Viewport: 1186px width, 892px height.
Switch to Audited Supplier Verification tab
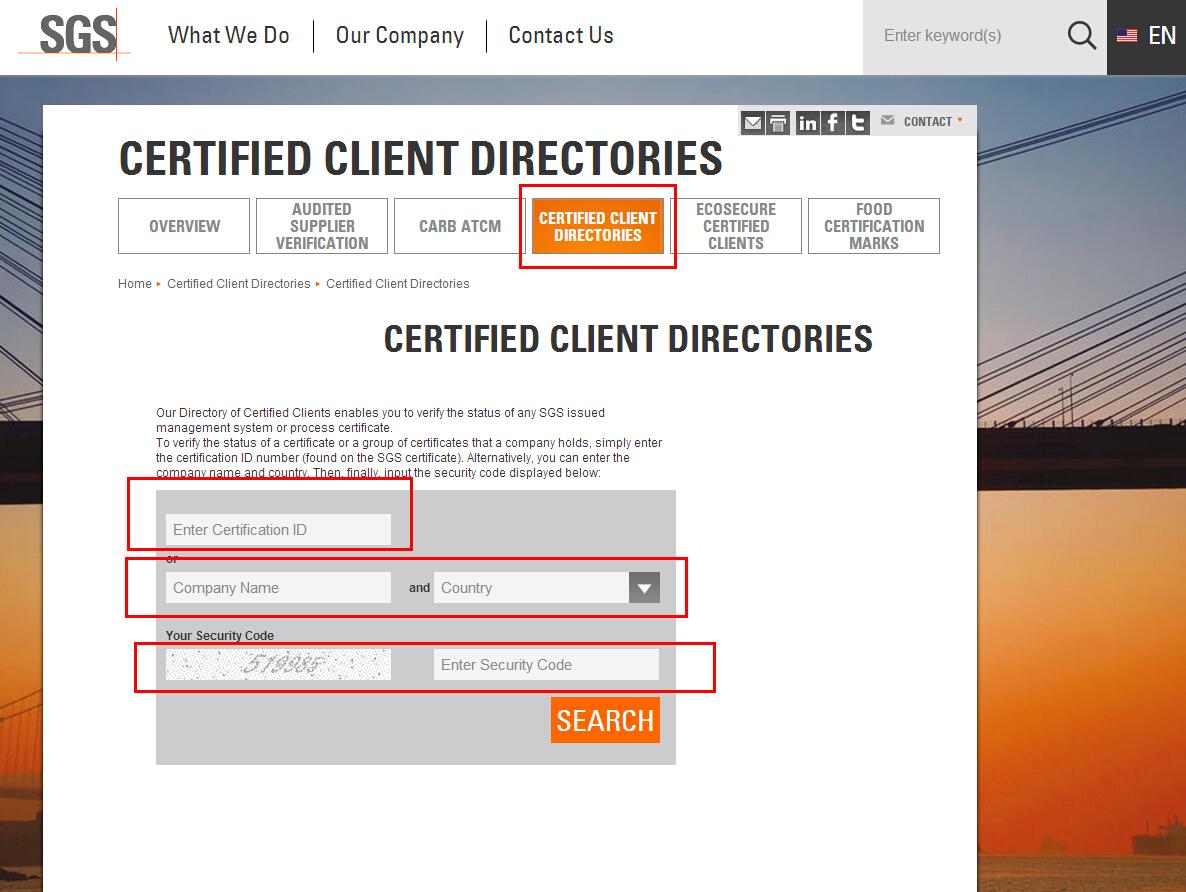click(322, 226)
